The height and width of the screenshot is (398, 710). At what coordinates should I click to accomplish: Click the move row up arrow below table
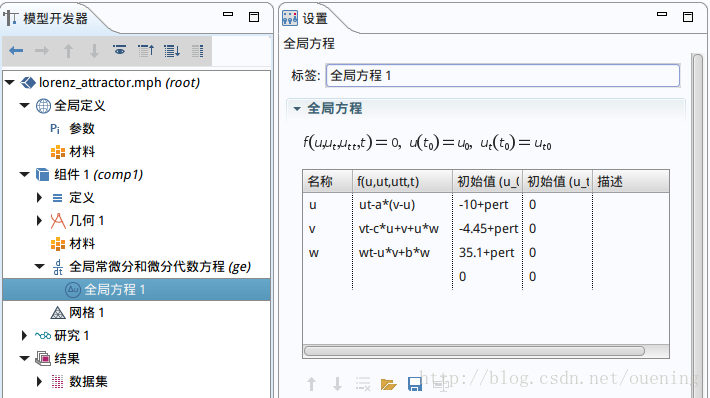(311, 384)
